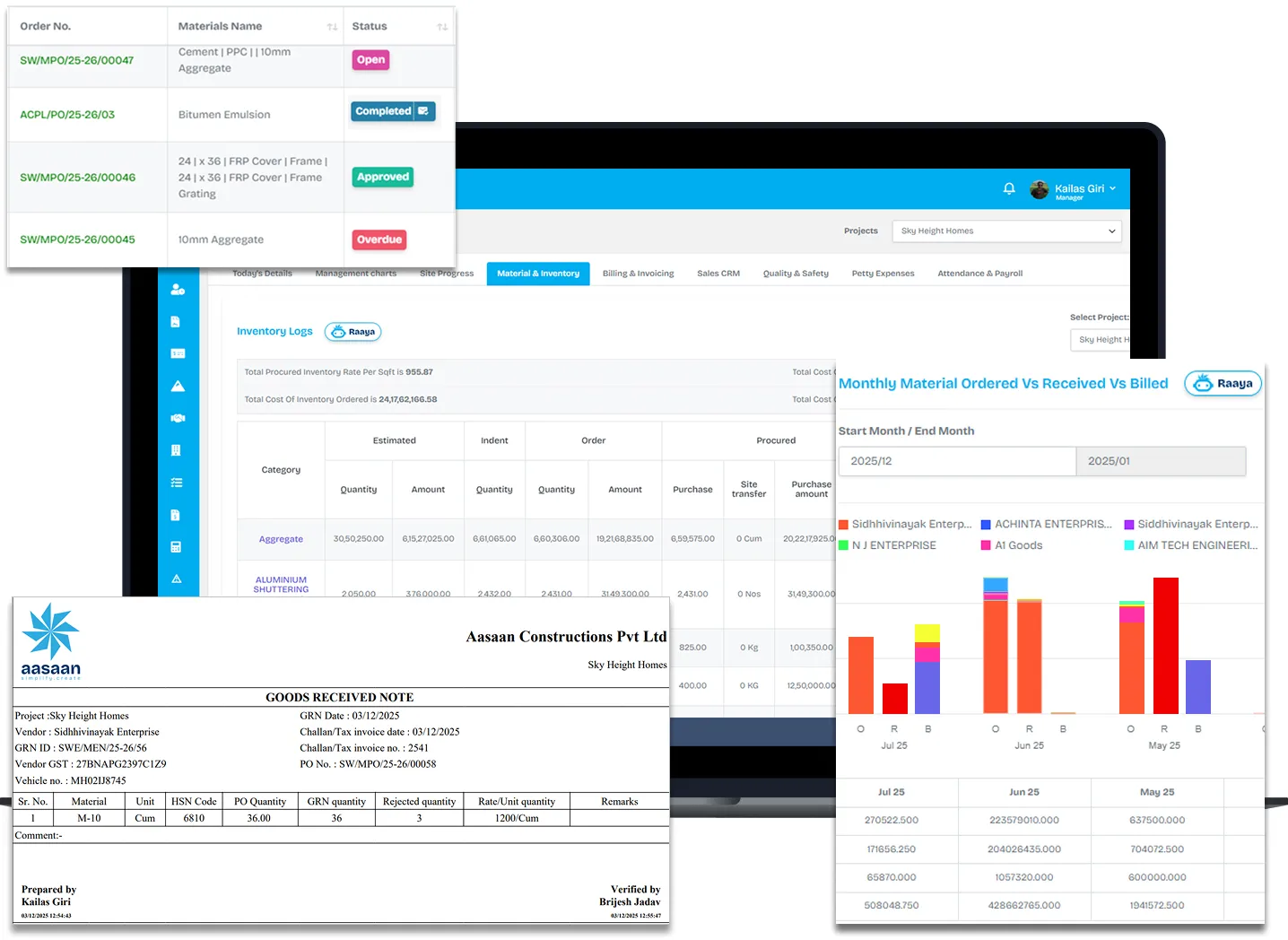Click the AIM TECH ENGINEERING cyan legend swatch
This screenshot has height=940, width=1288.
1129,545
